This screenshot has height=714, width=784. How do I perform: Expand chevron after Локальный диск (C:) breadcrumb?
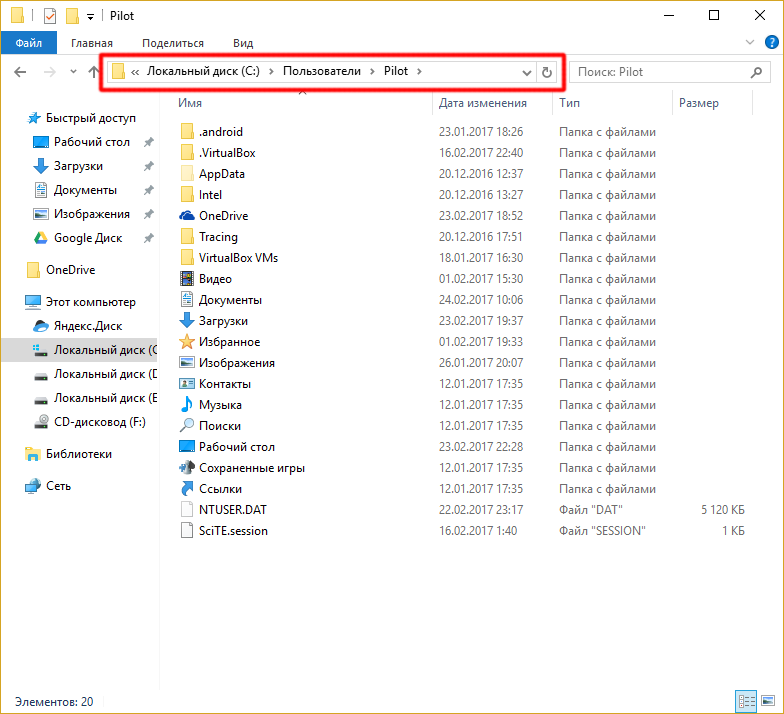[271, 72]
